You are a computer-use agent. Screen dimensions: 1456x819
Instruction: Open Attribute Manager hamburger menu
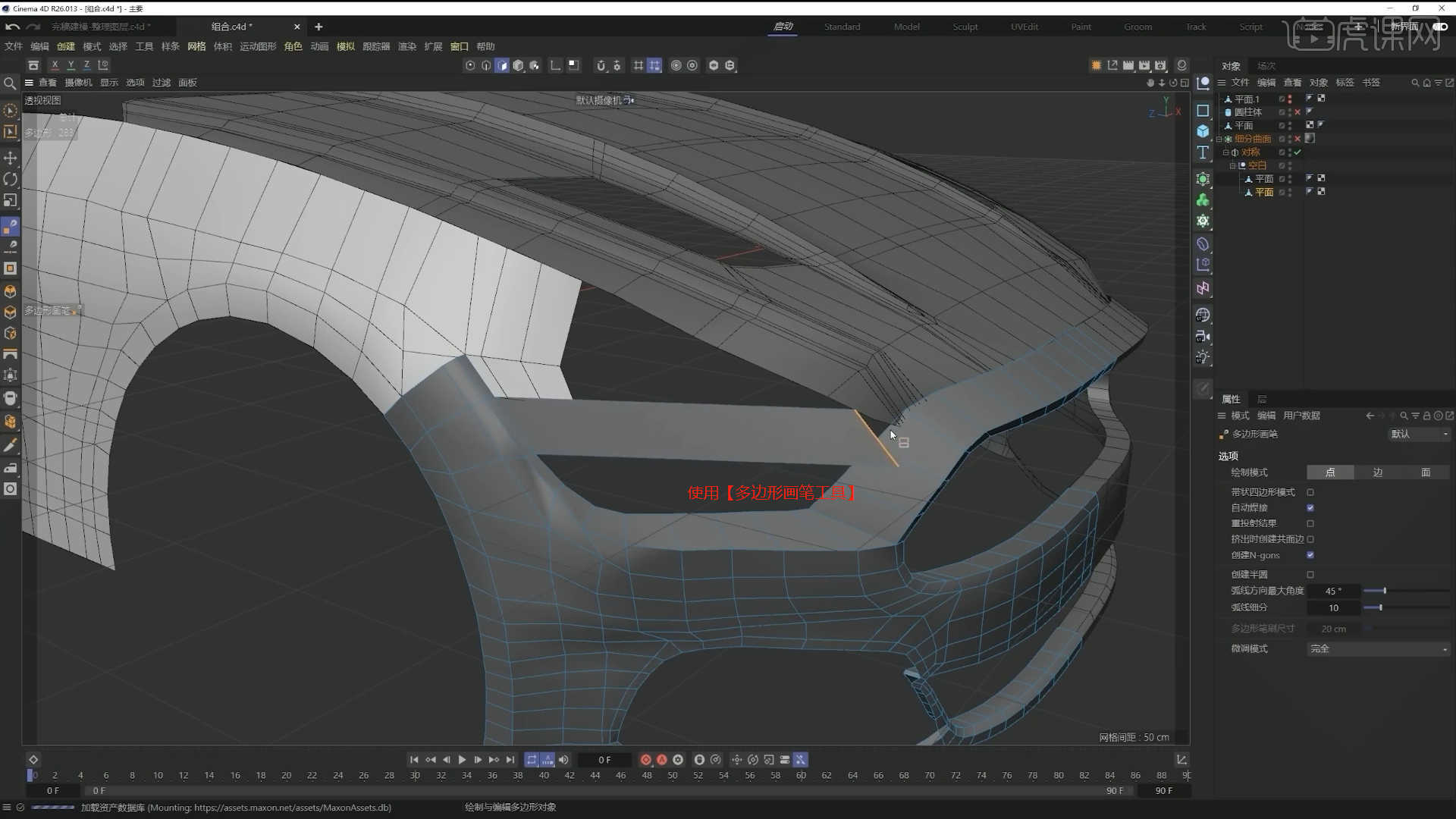pyautogui.click(x=1222, y=416)
